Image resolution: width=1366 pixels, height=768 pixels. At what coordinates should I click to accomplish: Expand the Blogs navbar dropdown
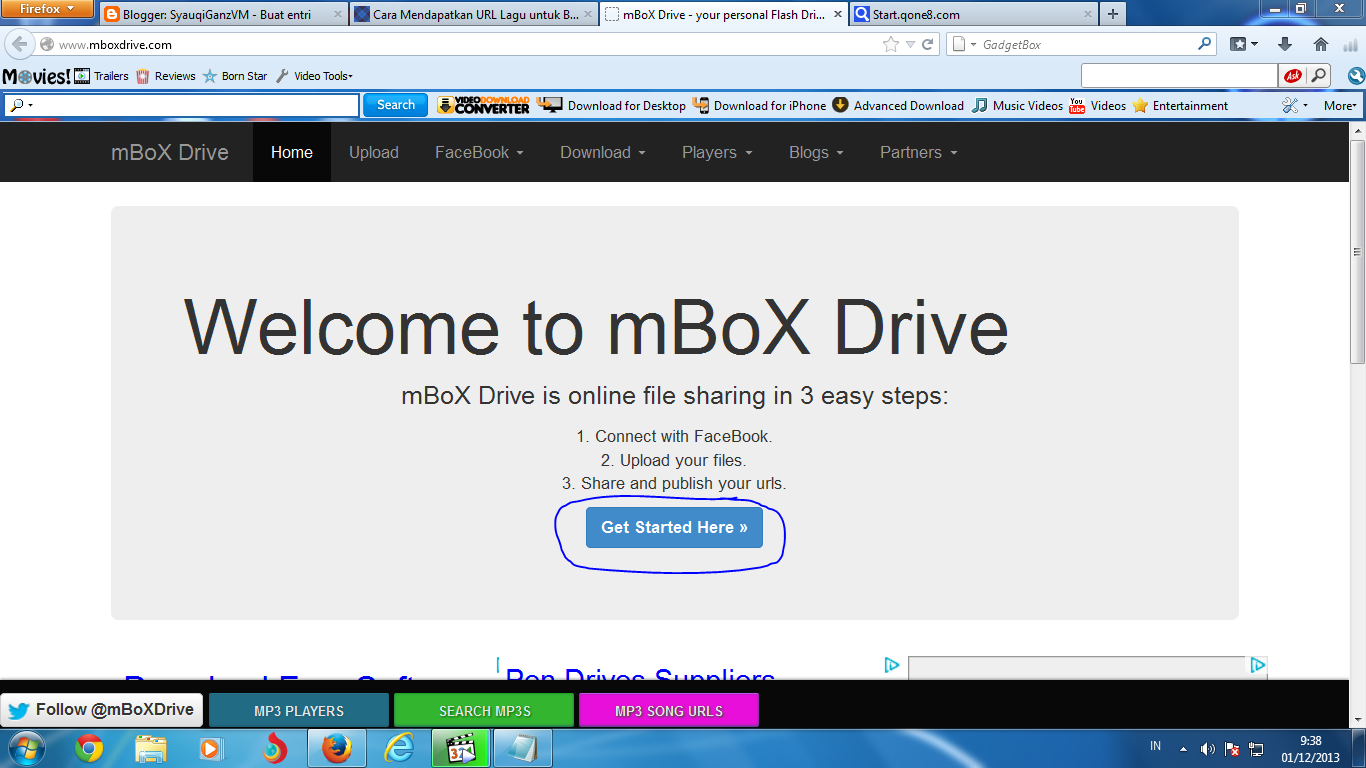tap(816, 152)
